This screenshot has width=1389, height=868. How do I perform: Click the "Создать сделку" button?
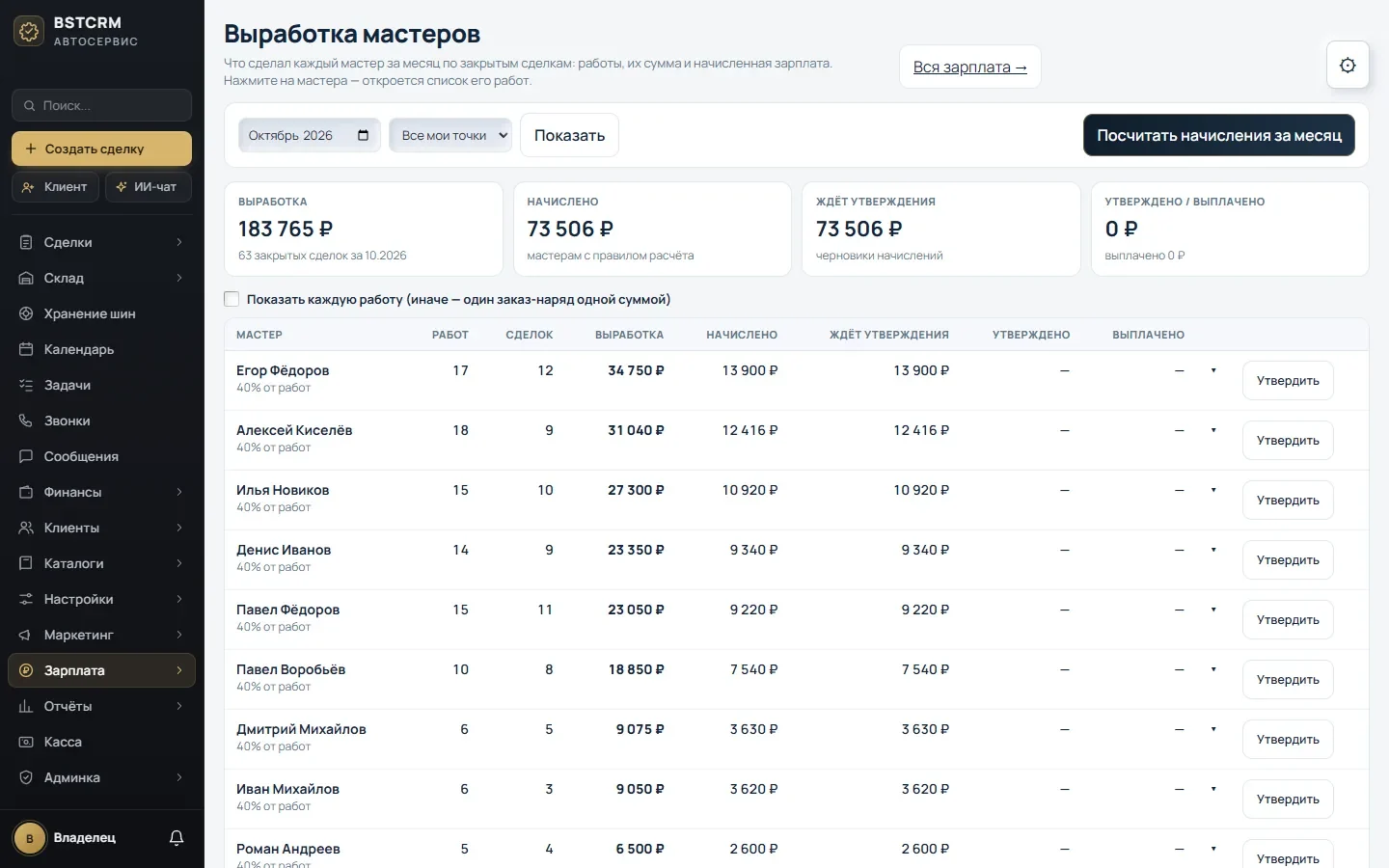click(101, 149)
